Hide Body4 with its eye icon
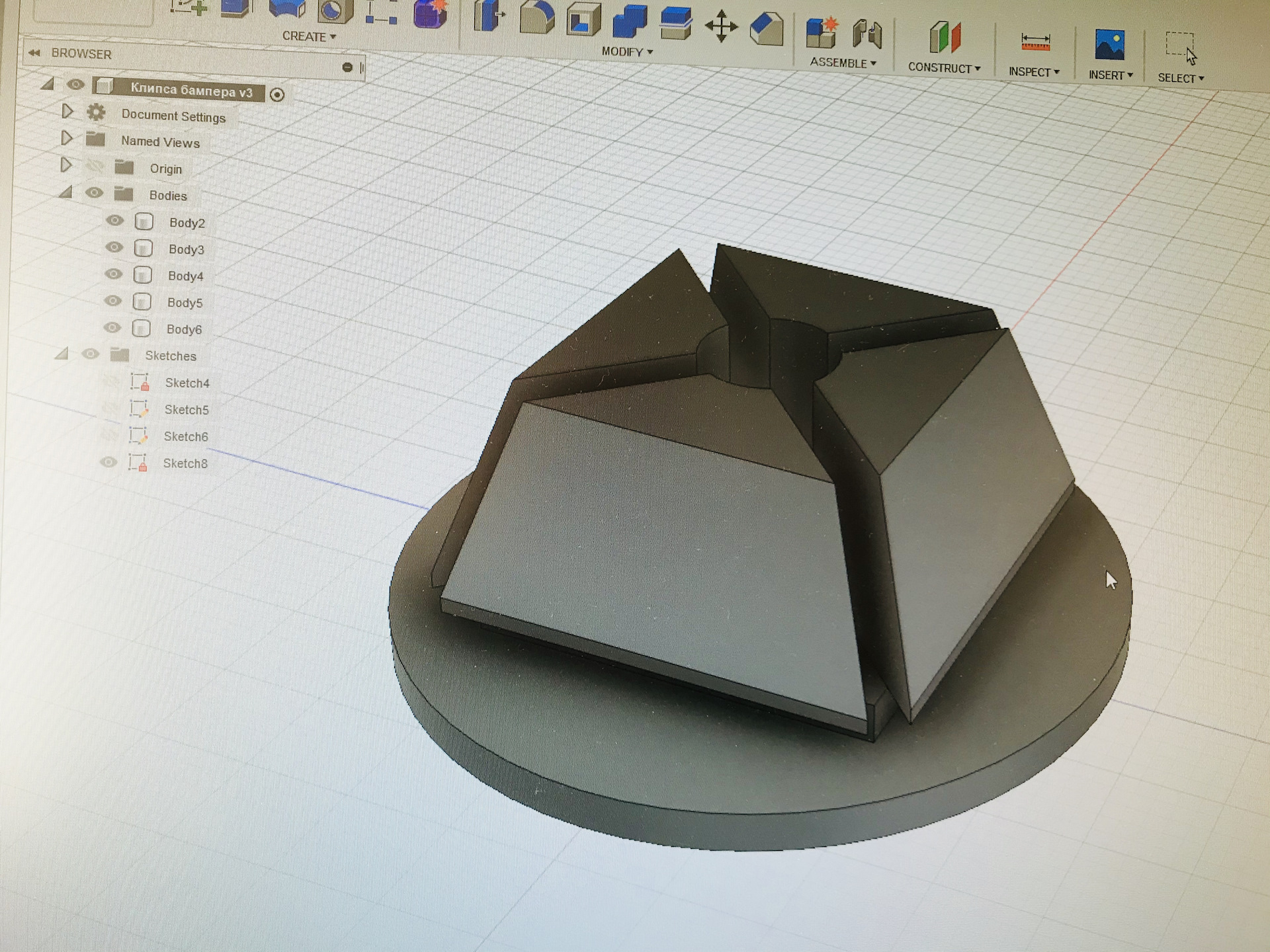Image resolution: width=1270 pixels, height=952 pixels. point(113,274)
